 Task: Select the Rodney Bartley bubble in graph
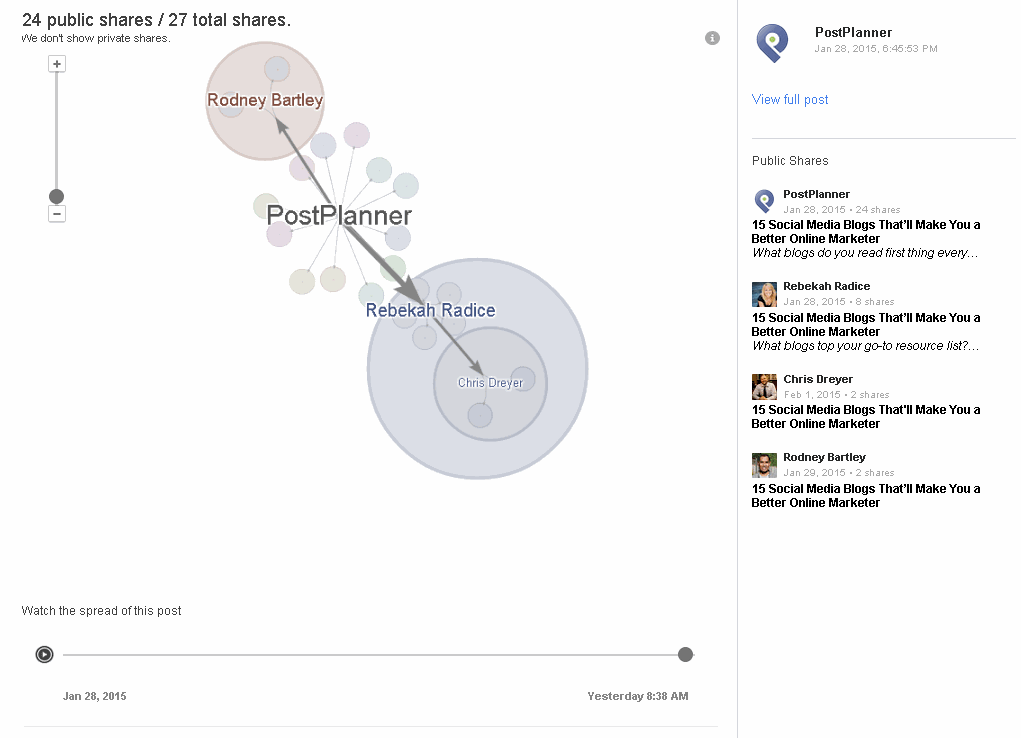265,100
